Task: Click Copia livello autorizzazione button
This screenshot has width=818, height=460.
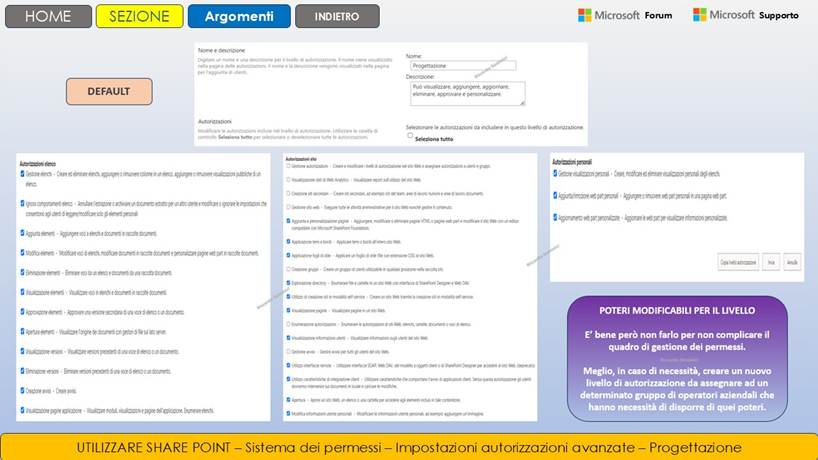Action: click(738, 262)
